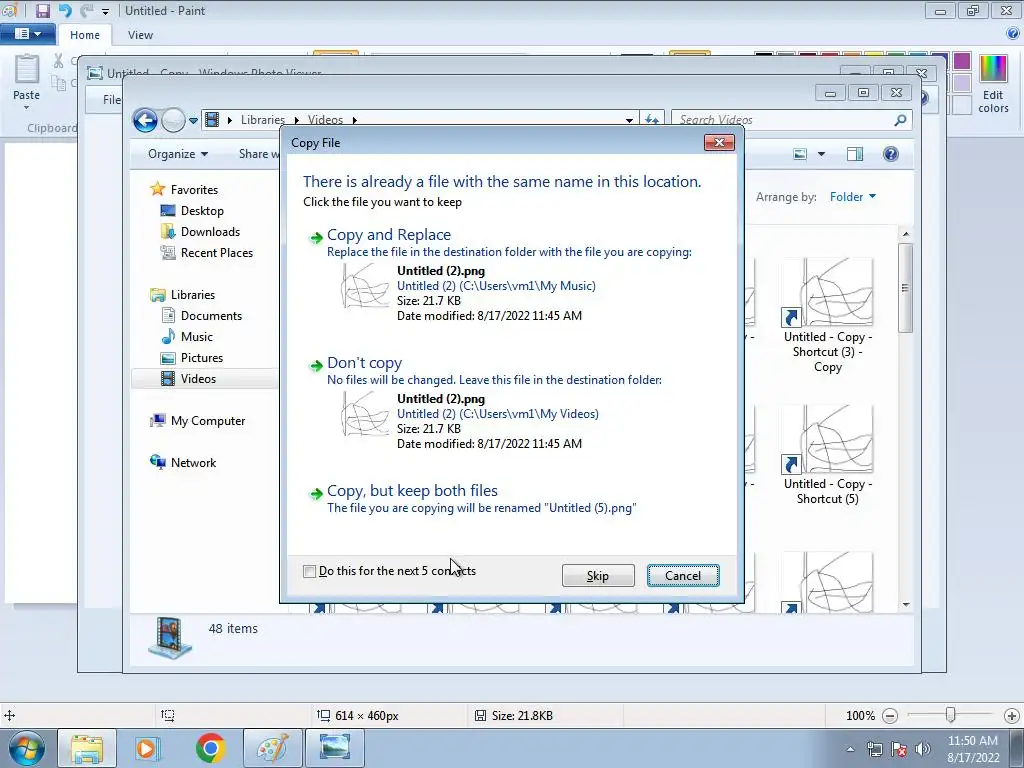
Task: Open Explorer help icon
Action: tap(891, 154)
